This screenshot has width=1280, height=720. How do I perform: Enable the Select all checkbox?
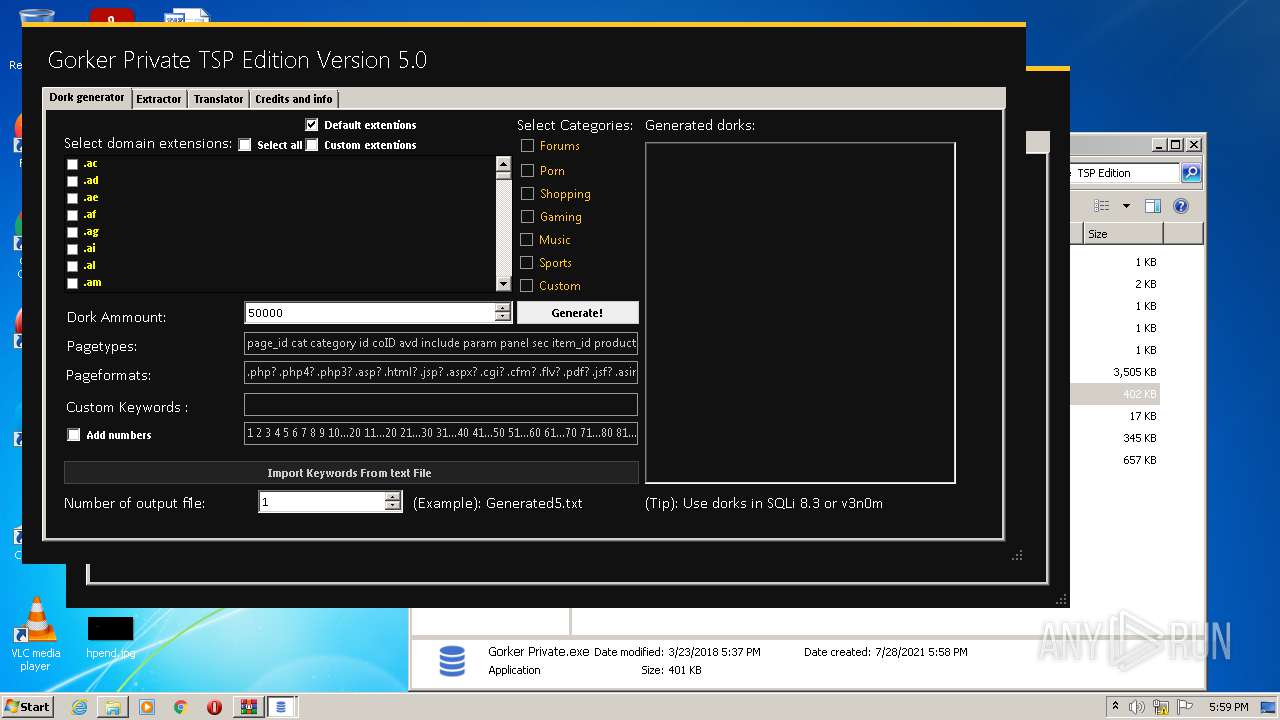coord(245,145)
